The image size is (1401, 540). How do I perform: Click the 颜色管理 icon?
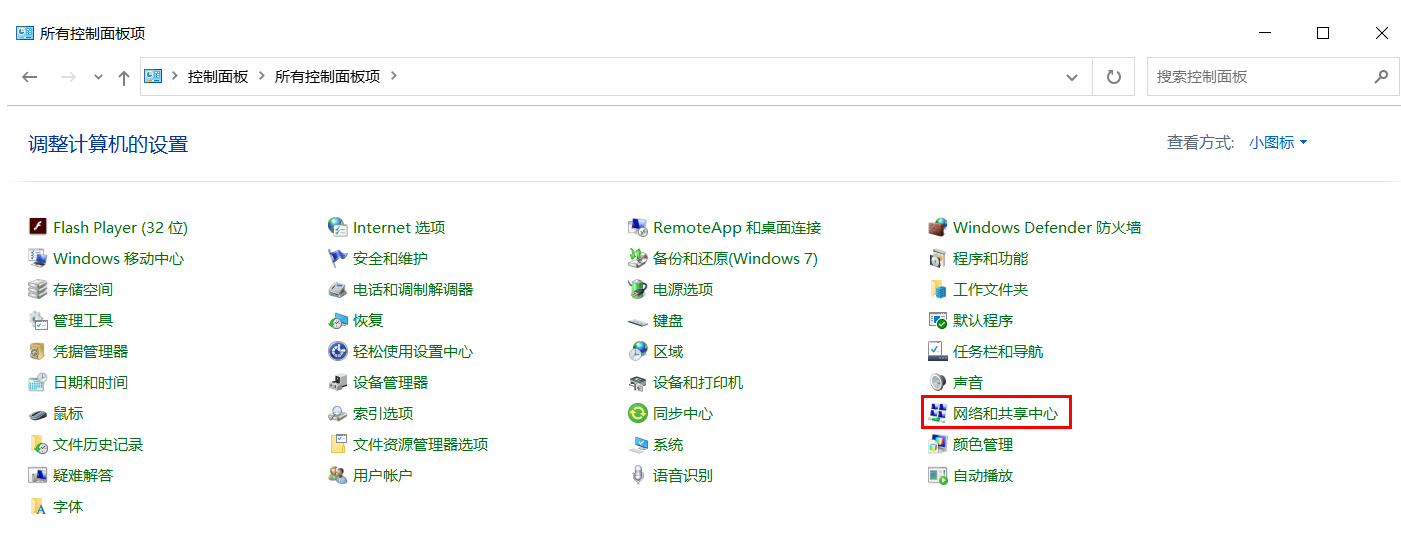pyautogui.click(x=938, y=444)
